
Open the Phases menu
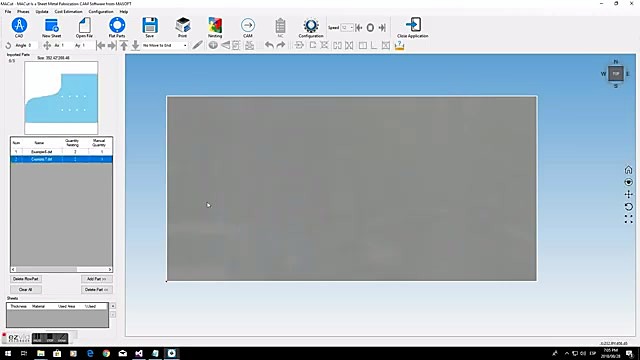(23, 11)
